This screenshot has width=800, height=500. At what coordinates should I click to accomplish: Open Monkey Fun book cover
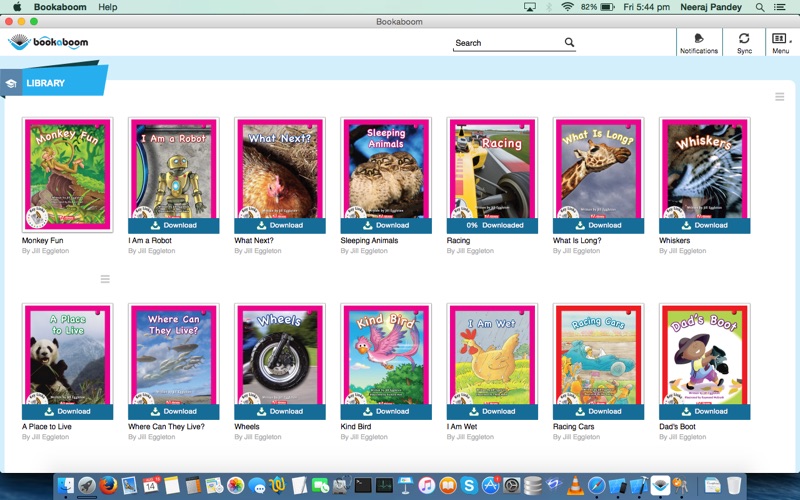[67, 174]
